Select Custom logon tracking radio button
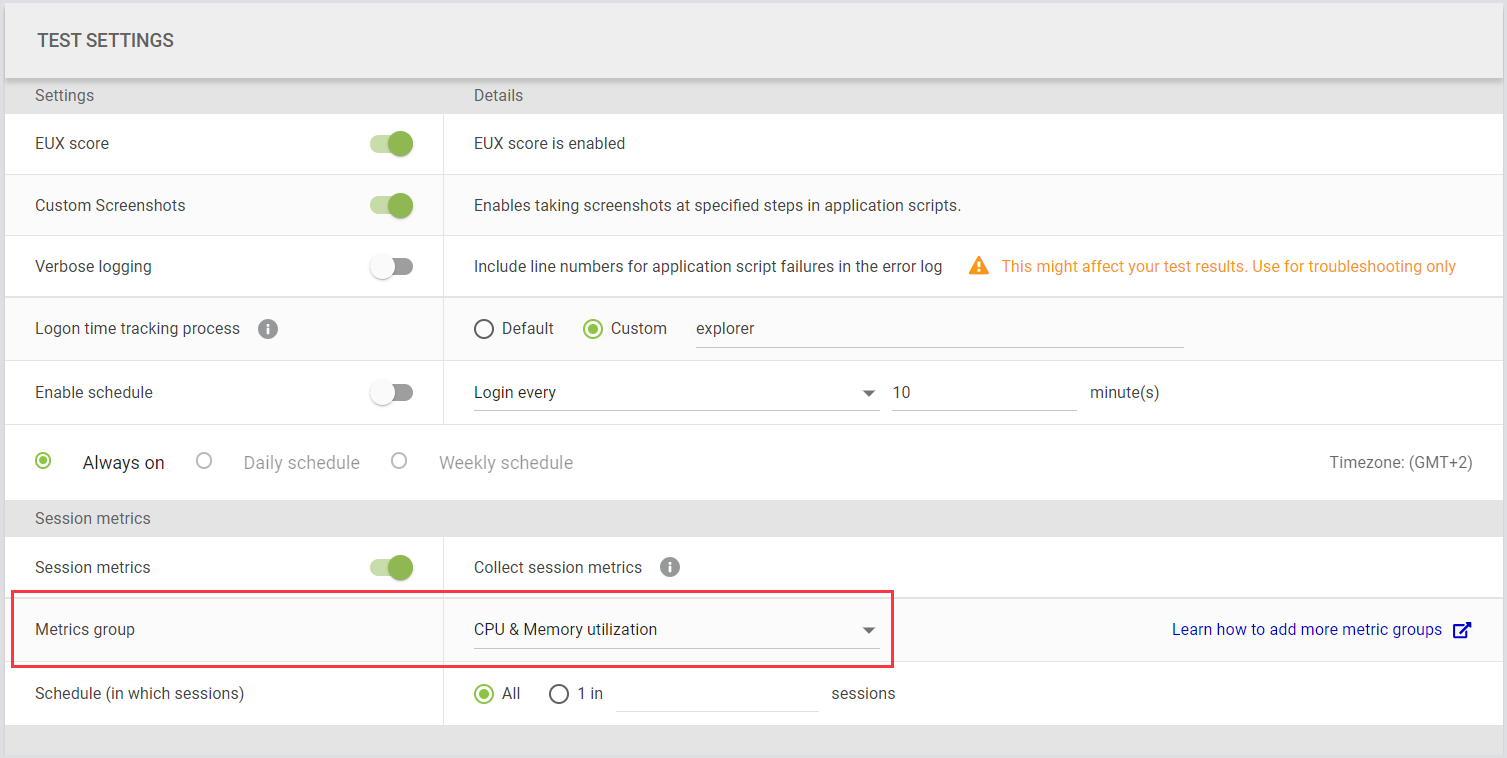The image size is (1507, 758). [x=593, y=329]
